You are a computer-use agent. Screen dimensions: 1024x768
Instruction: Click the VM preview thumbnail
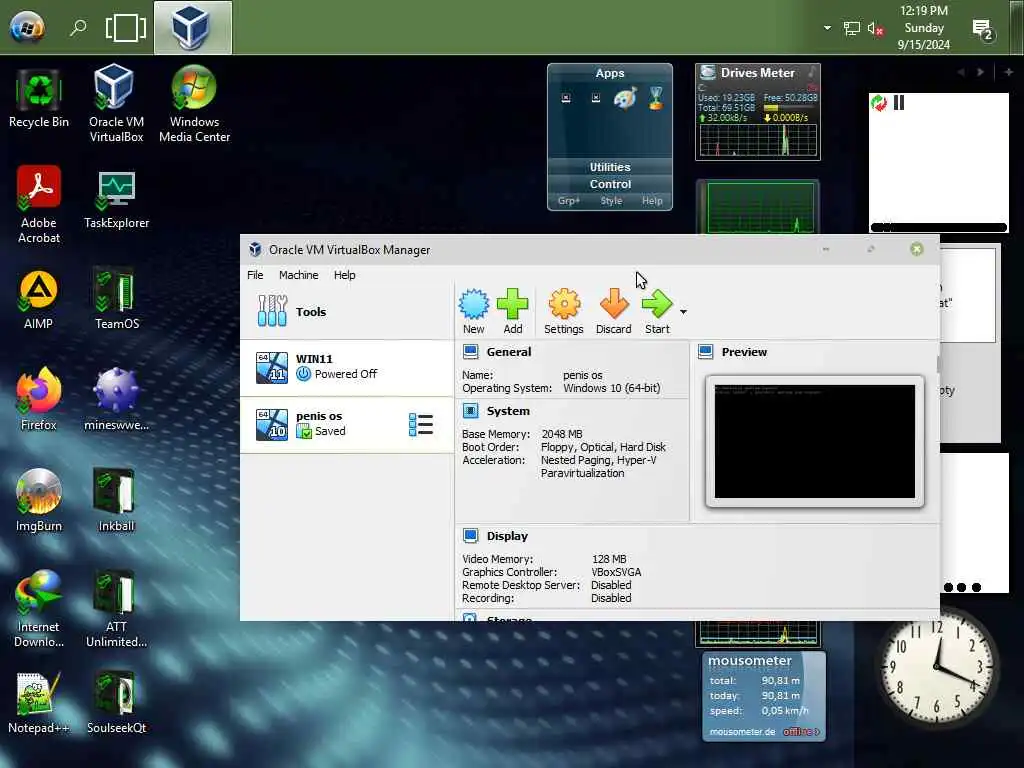tap(814, 441)
